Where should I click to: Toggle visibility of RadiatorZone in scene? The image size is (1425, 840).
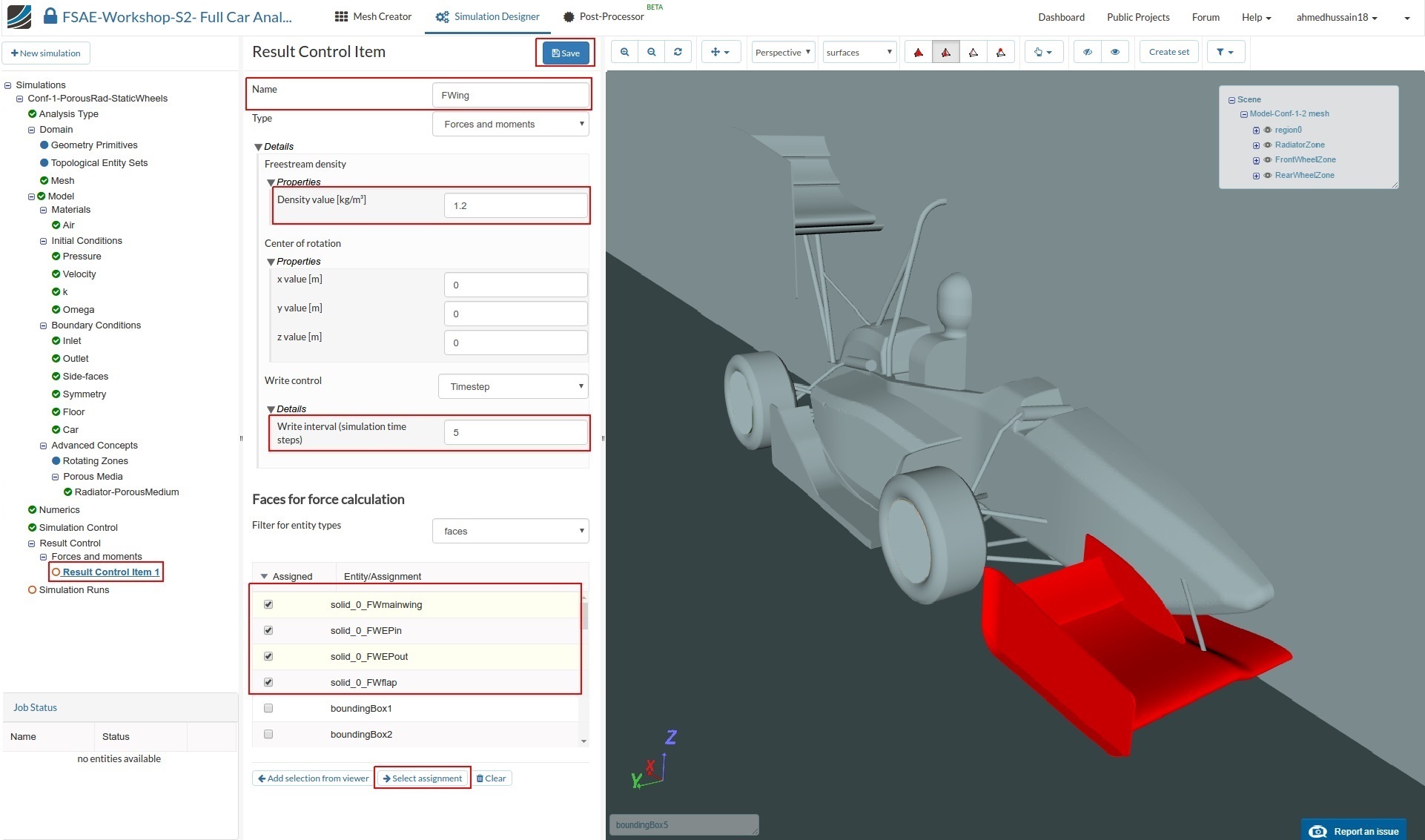[1268, 145]
